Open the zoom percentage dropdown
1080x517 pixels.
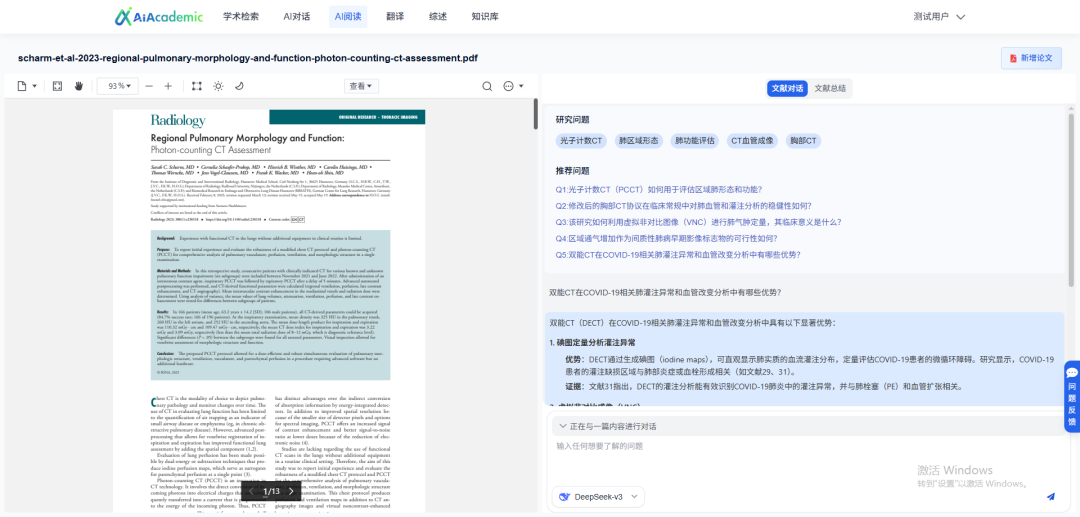(118, 86)
